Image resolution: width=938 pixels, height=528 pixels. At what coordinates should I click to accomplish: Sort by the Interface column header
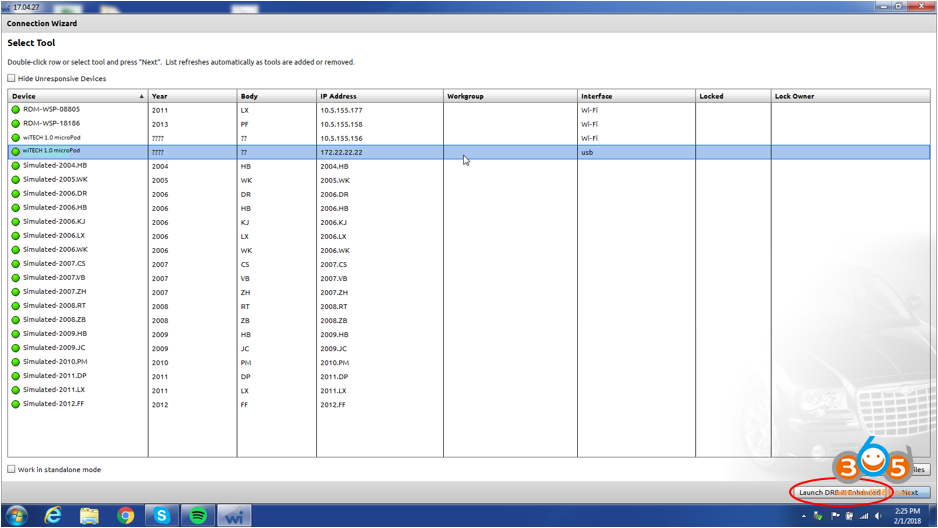(636, 96)
